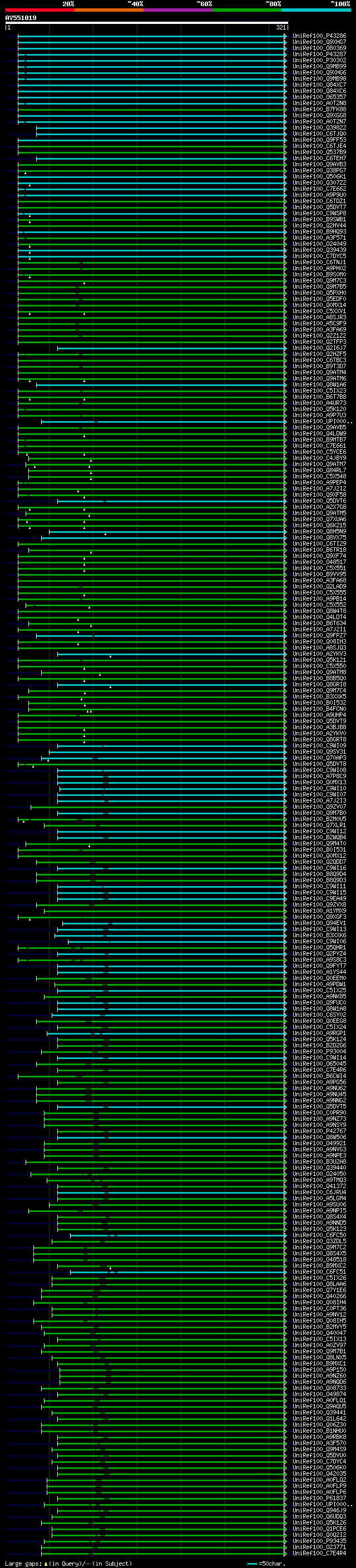Click the green ~80% identity legend segment
Image resolution: width=356 pixels, height=1568 pixels.
tap(247, 10)
